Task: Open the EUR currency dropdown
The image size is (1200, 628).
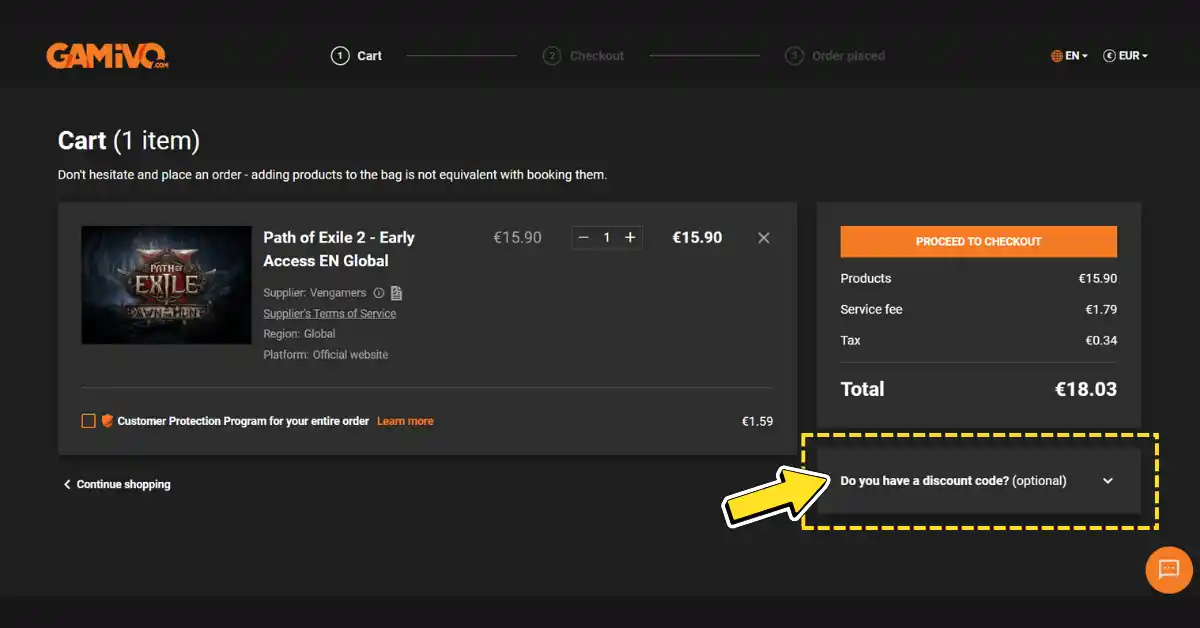Action: [x=1125, y=56]
